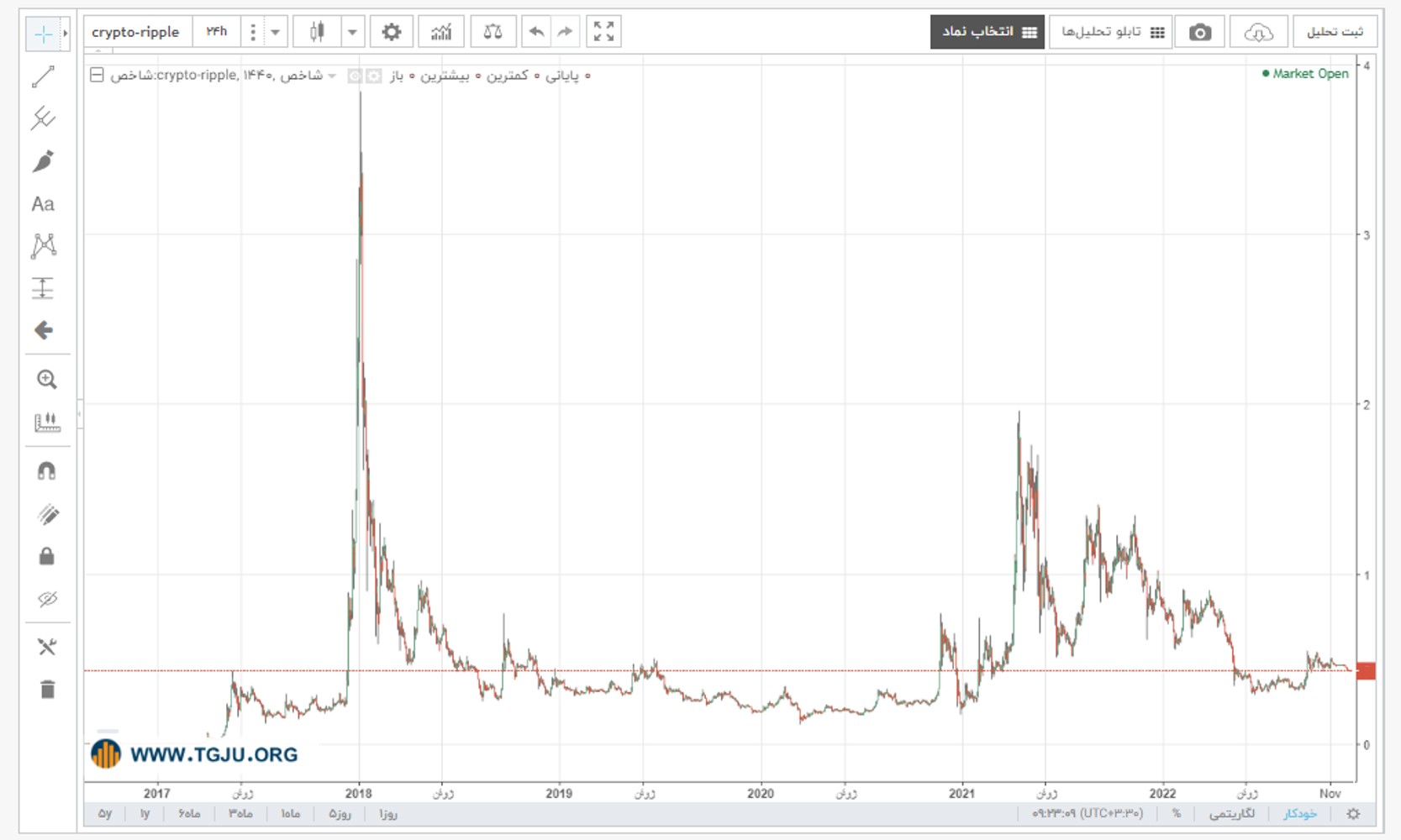
Task: Click the crypto-ripple symbol search field
Action: pos(137,32)
